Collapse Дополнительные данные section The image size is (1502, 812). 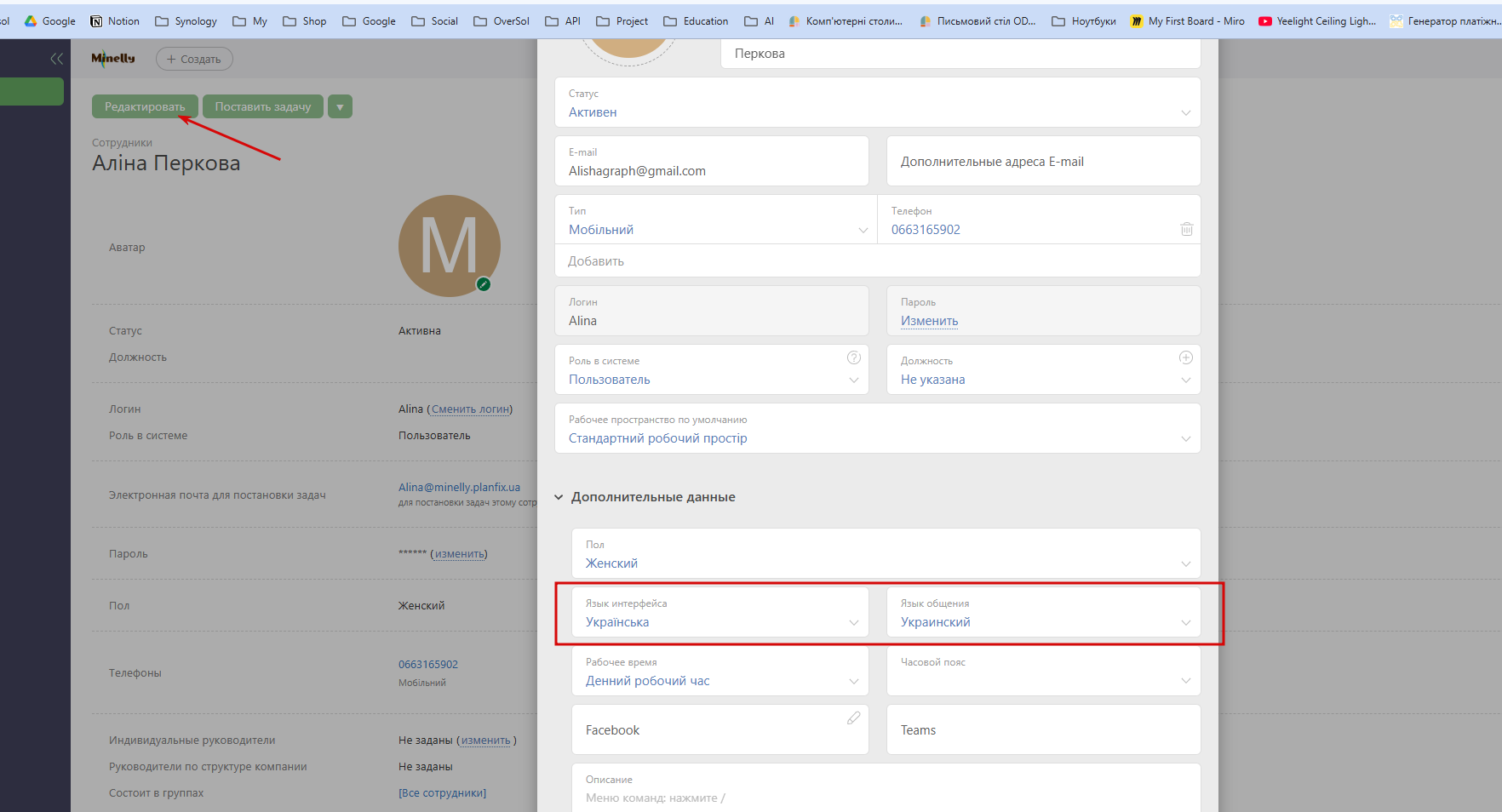click(645, 497)
